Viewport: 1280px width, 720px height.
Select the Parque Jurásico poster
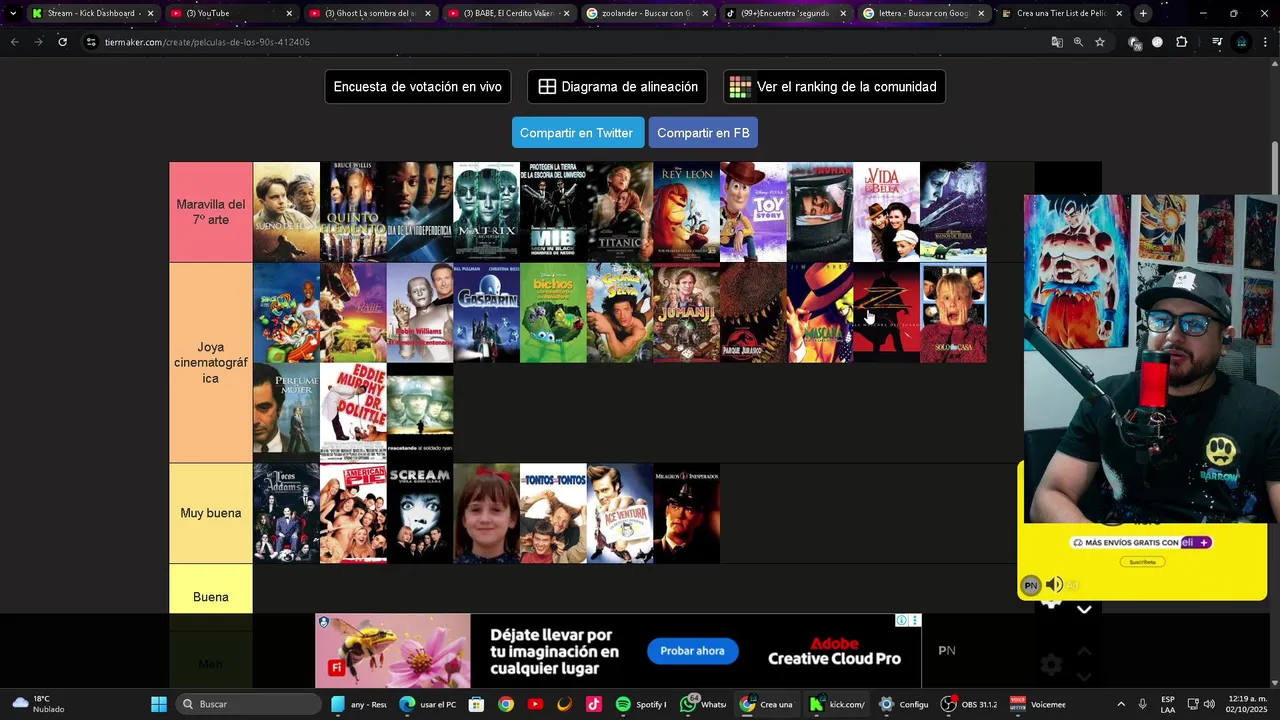tap(753, 313)
